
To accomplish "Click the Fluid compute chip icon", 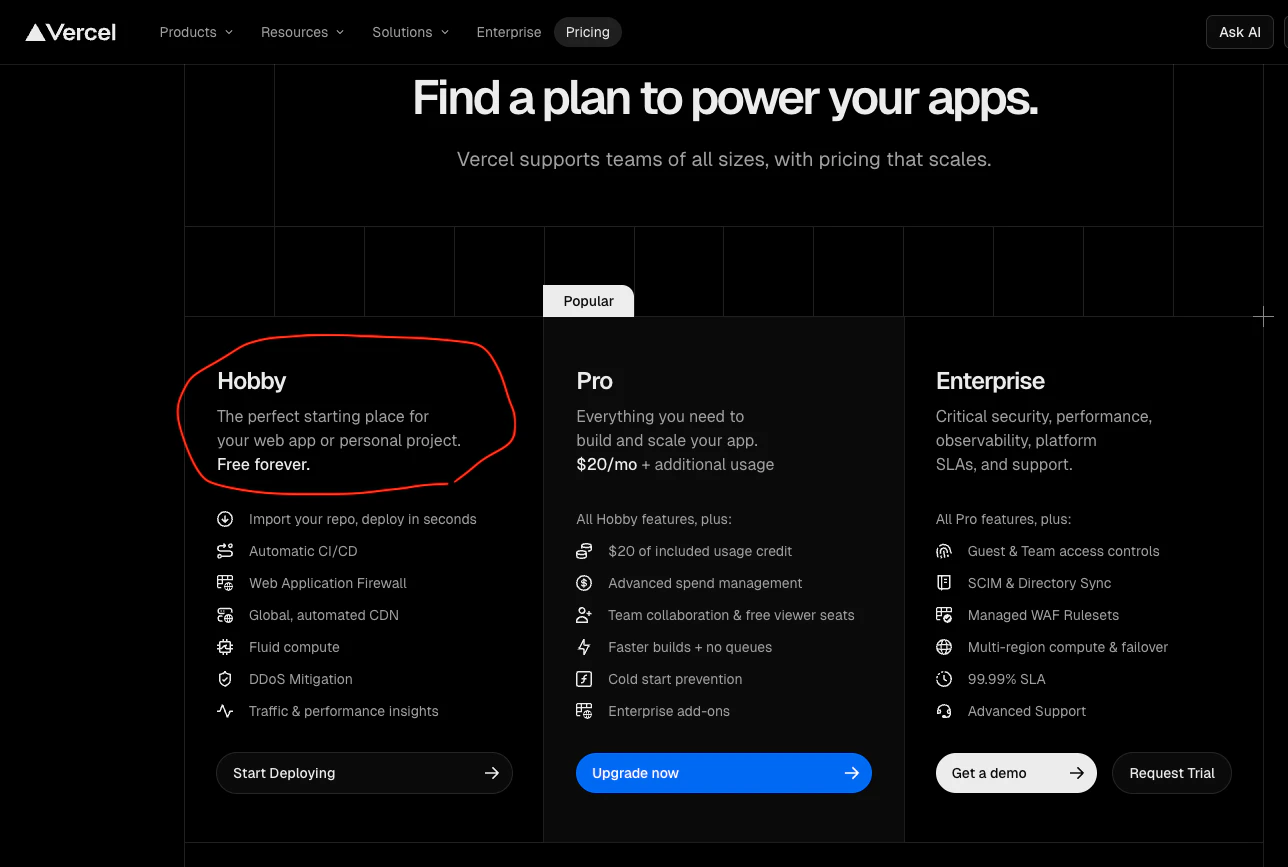I will tap(225, 647).
